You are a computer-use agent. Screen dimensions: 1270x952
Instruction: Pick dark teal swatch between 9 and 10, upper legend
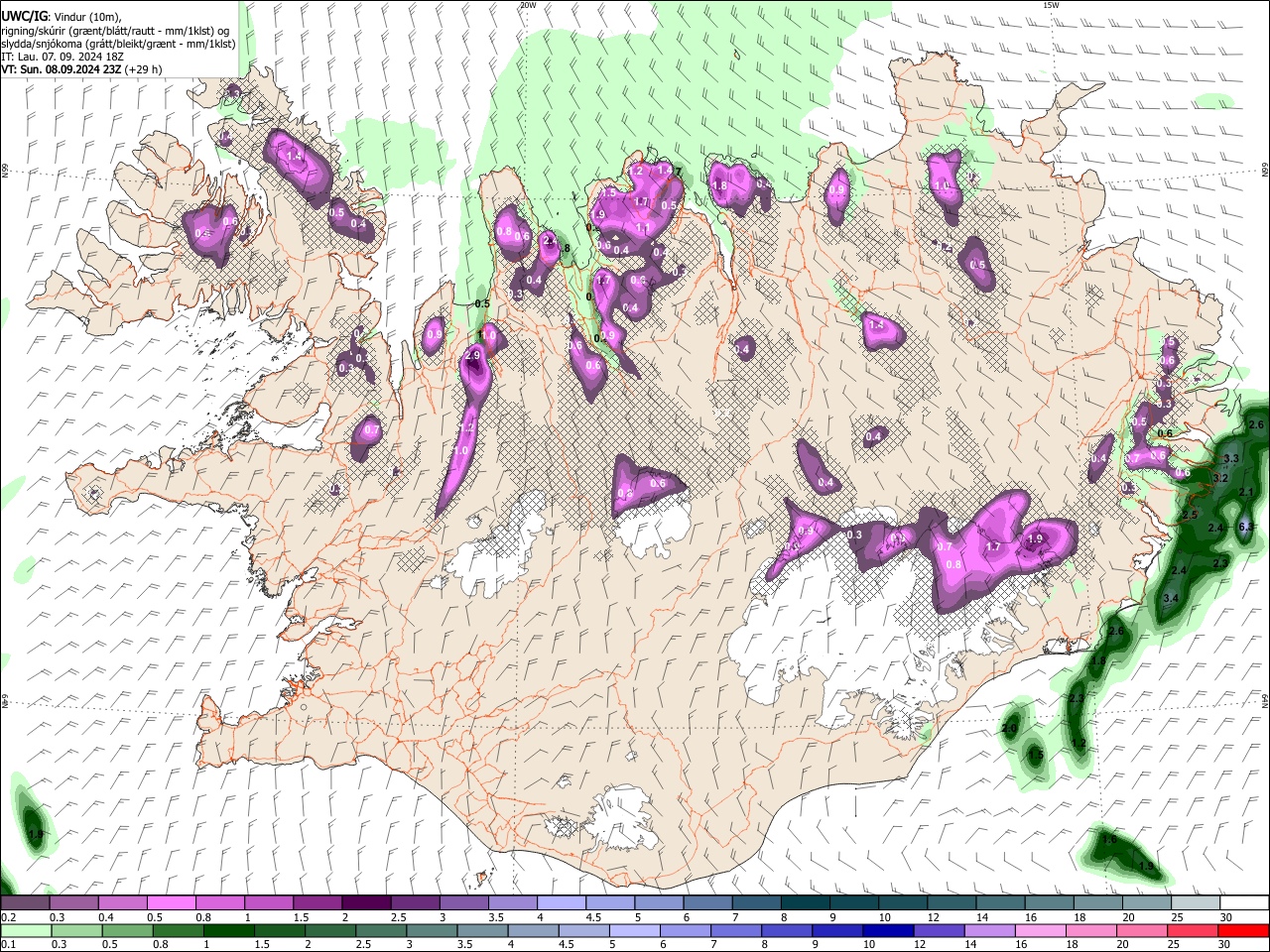click(854, 903)
